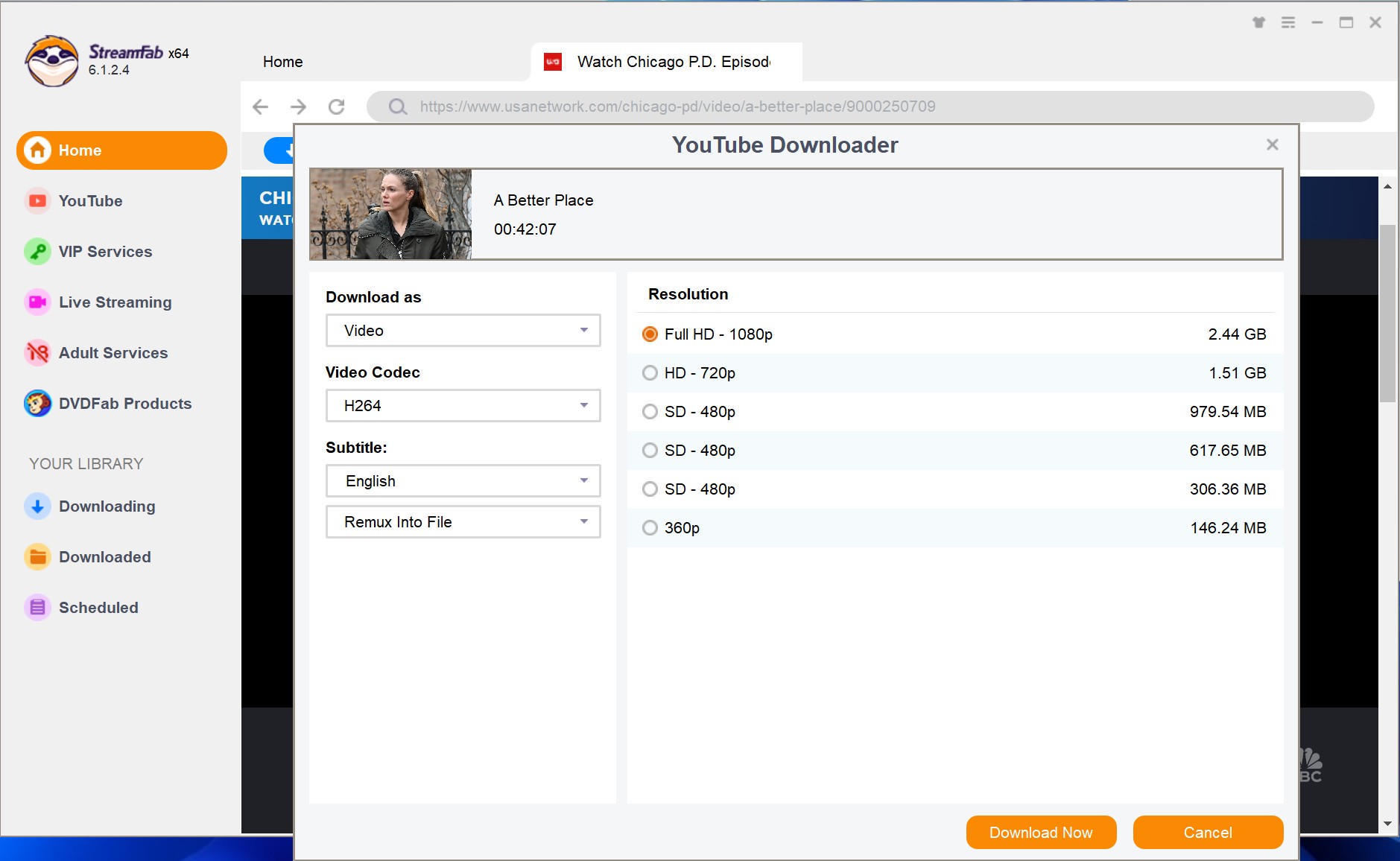Image resolution: width=1400 pixels, height=861 pixels.
Task: Click the YouTube sidebar icon
Action: (37, 201)
